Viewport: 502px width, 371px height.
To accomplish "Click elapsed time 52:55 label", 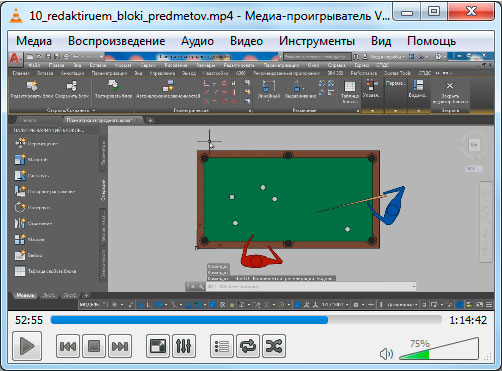I will coord(29,320).
